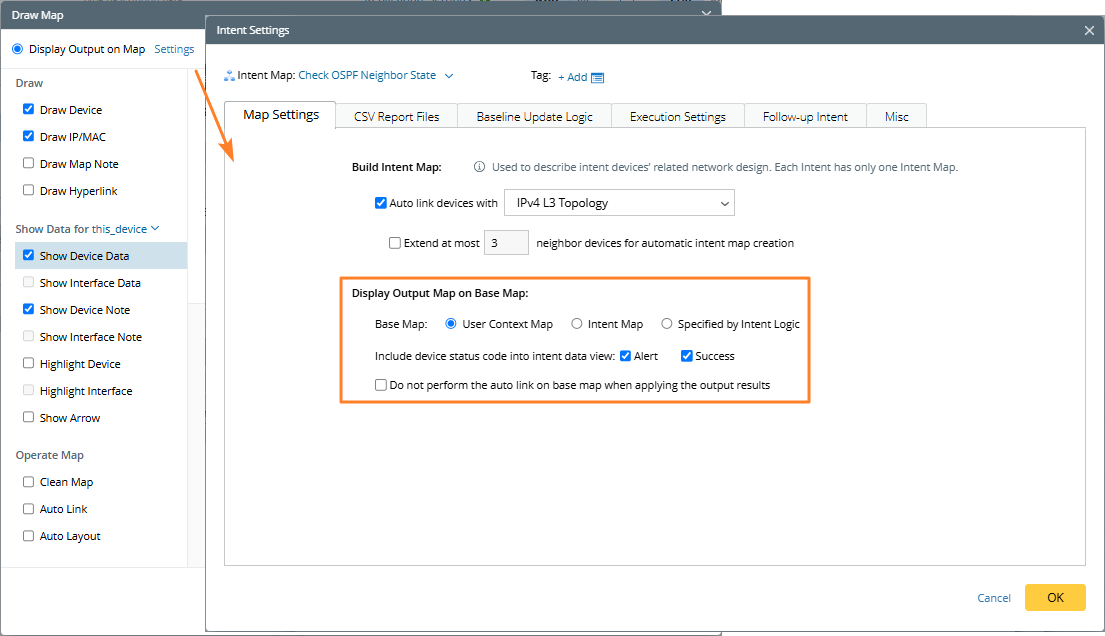1105x636 pixels.
Task: Click the Cancel link
Action: click(994, 598)
